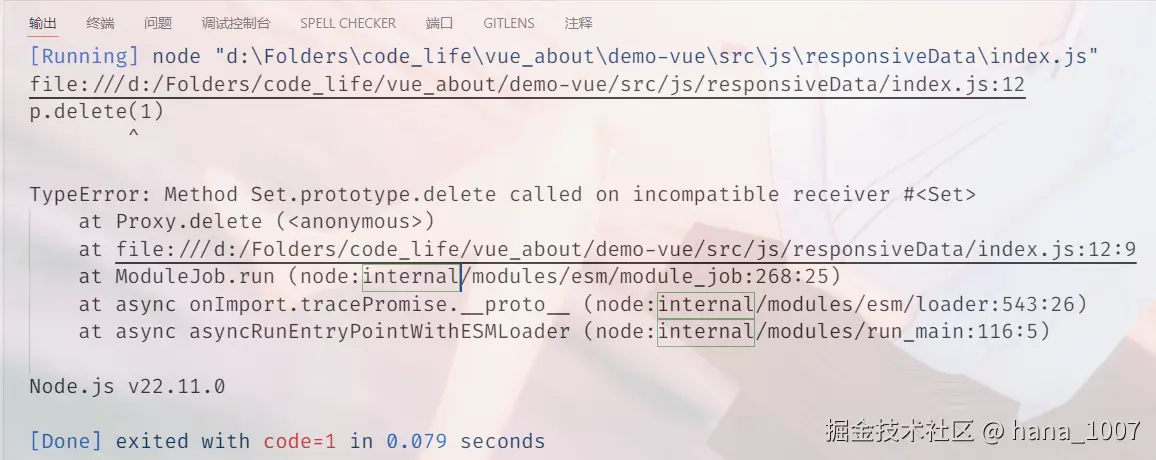Switch to the 调试控制台 tab
The width and height of the screenshot is (1156, 460).
(235, 23)
